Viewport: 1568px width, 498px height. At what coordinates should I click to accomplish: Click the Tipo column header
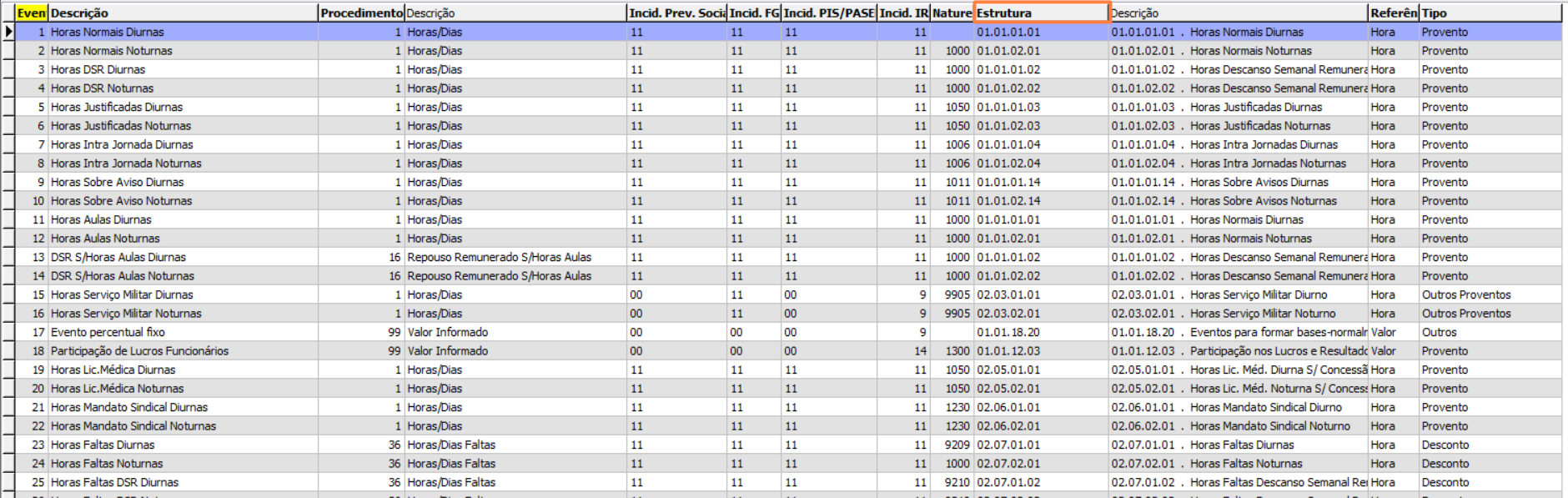[1489, 13]
